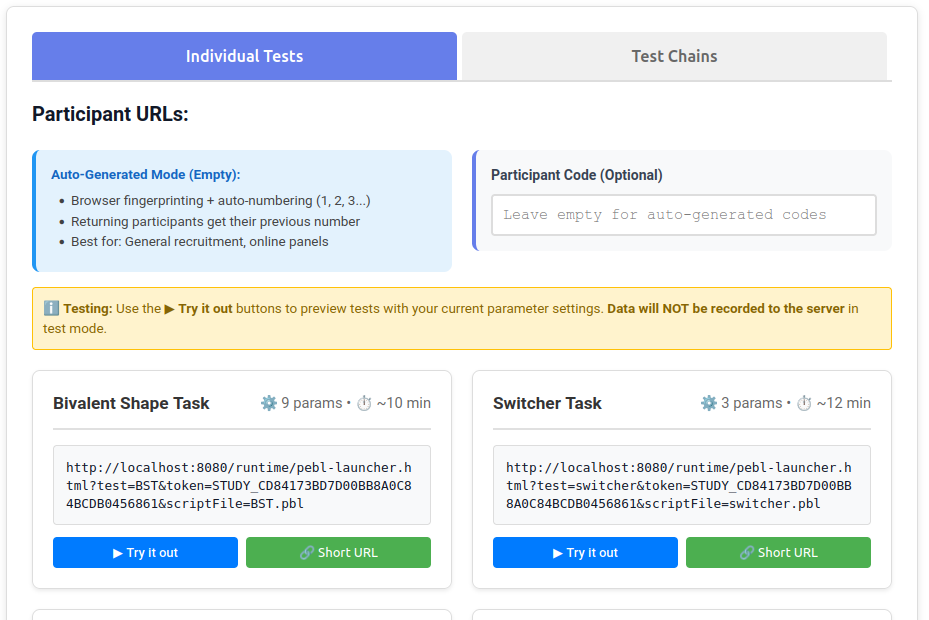
Task: Launch the Switcher Task preview via Try it out
Action: pos(584,552)
